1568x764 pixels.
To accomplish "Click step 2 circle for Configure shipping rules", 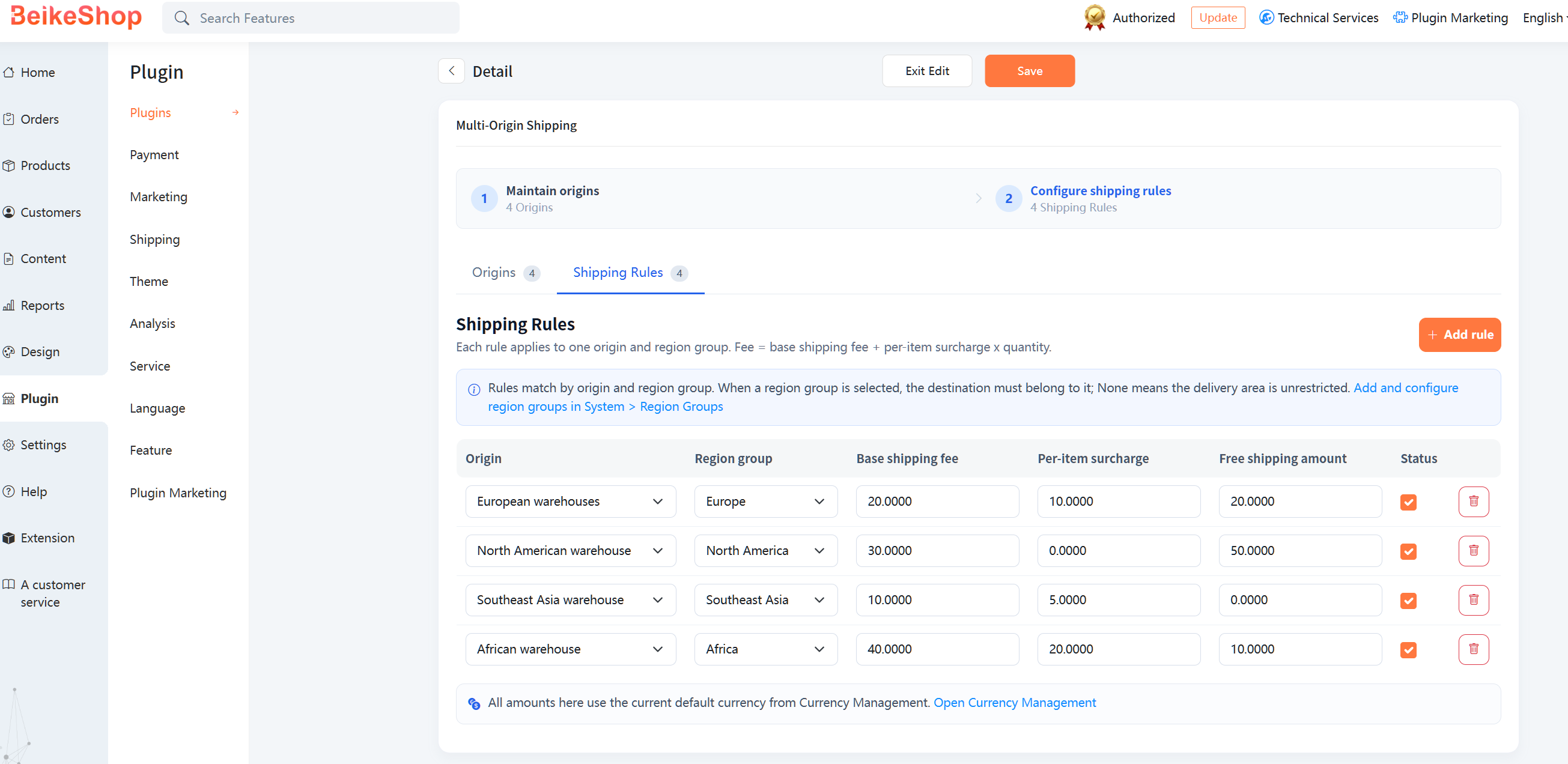I will 1008,198.
